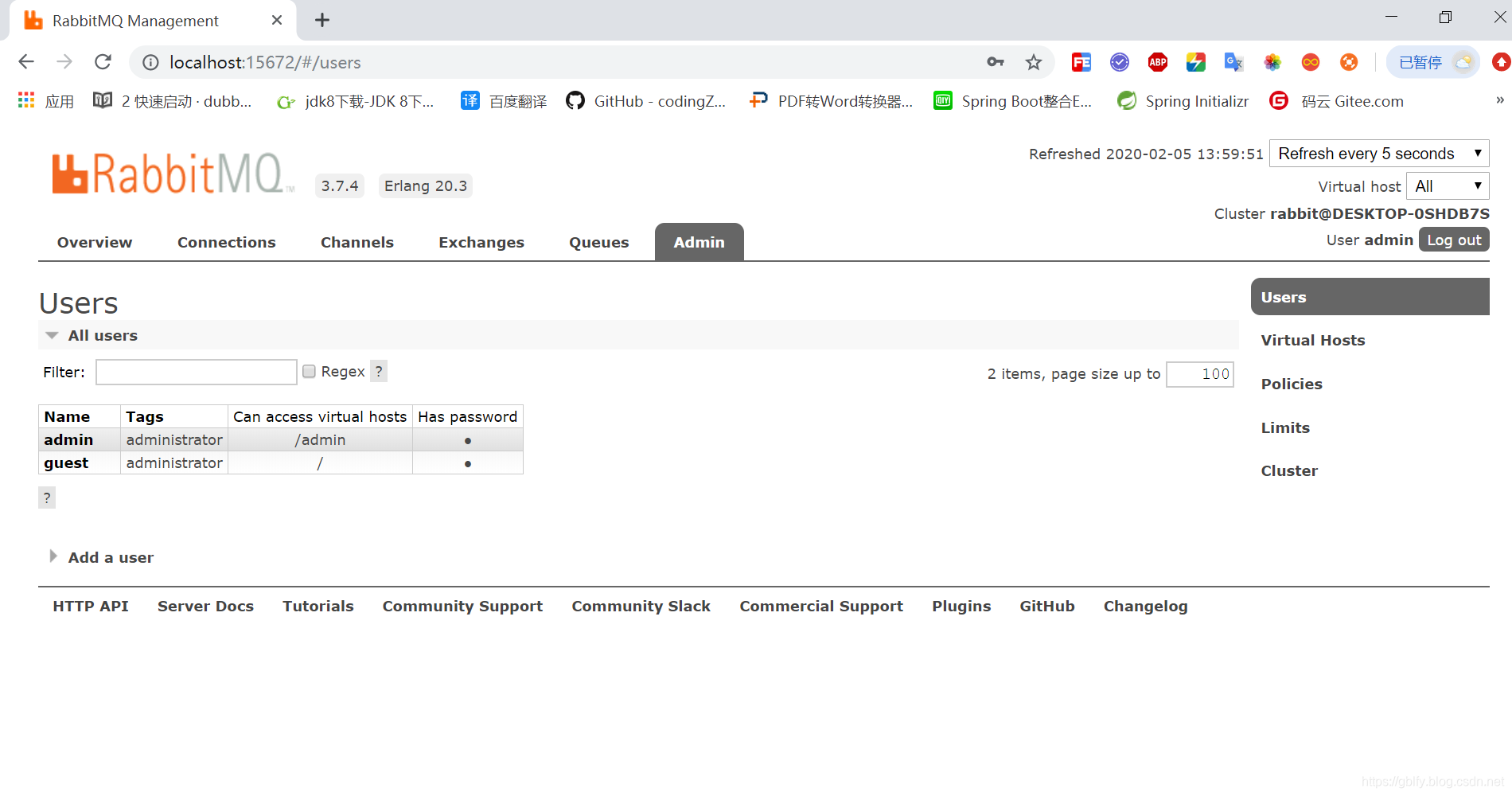
Task: Open the Tutorials footer link
Action: pos(318,606)
